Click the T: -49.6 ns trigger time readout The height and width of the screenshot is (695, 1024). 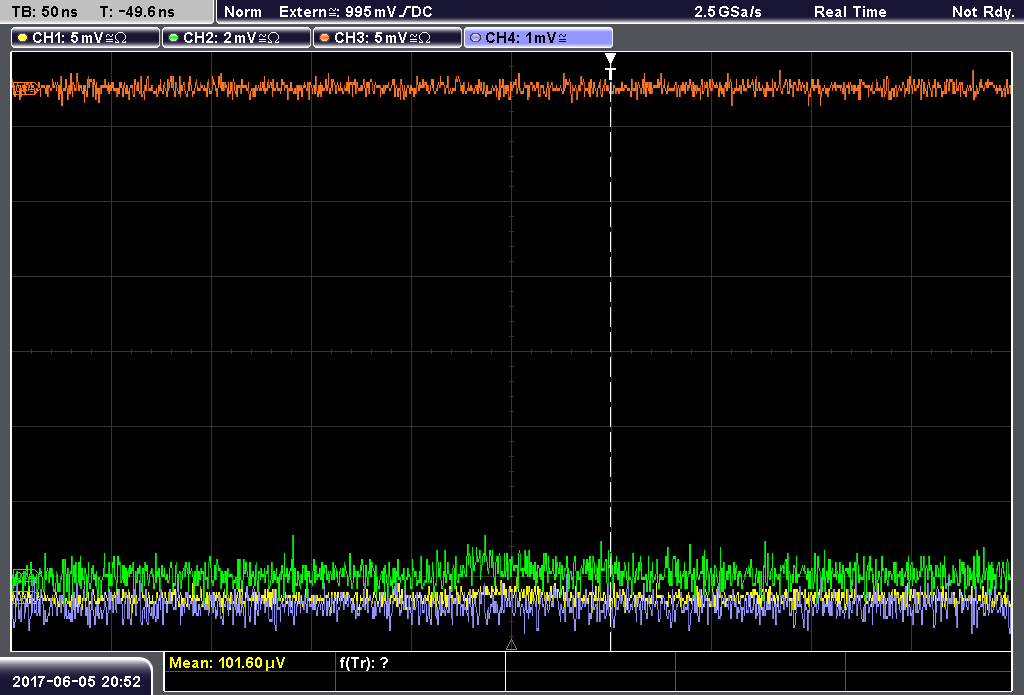pos(137,12)
